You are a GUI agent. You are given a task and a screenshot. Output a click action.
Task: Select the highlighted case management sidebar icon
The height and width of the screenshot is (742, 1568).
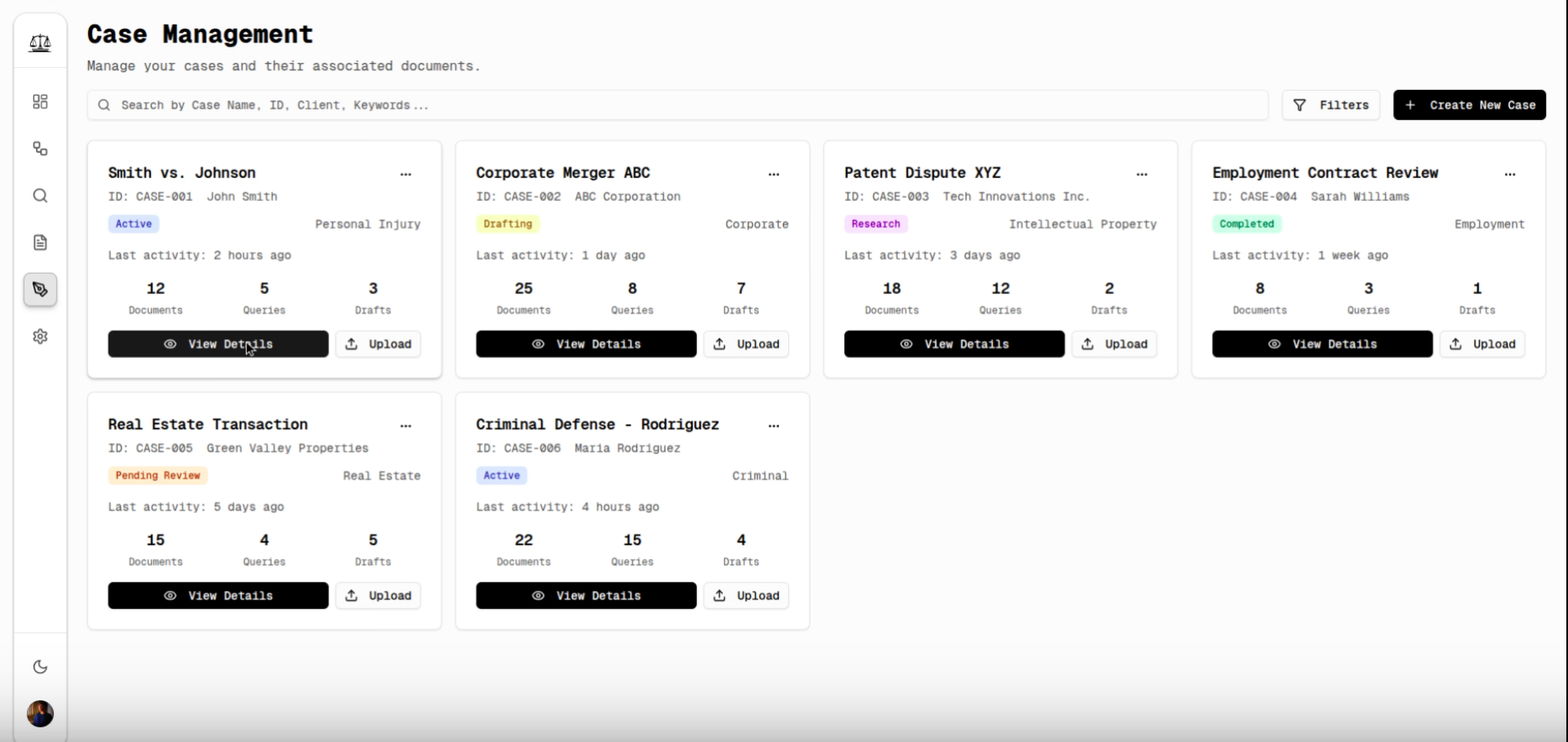click(x=40, y=289)
